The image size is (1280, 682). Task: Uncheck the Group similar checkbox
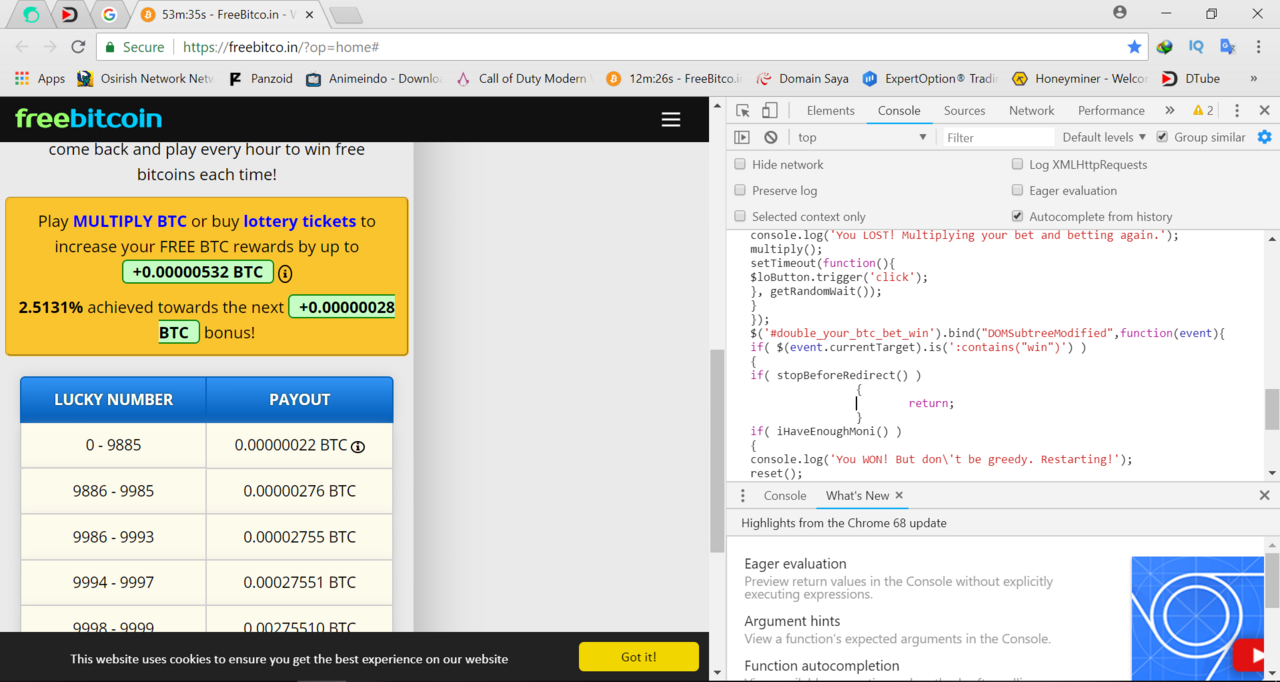tap(1162, 137)
